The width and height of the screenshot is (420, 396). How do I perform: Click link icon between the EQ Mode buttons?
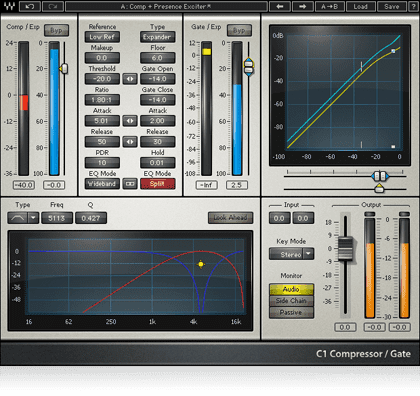coord(130,184)
